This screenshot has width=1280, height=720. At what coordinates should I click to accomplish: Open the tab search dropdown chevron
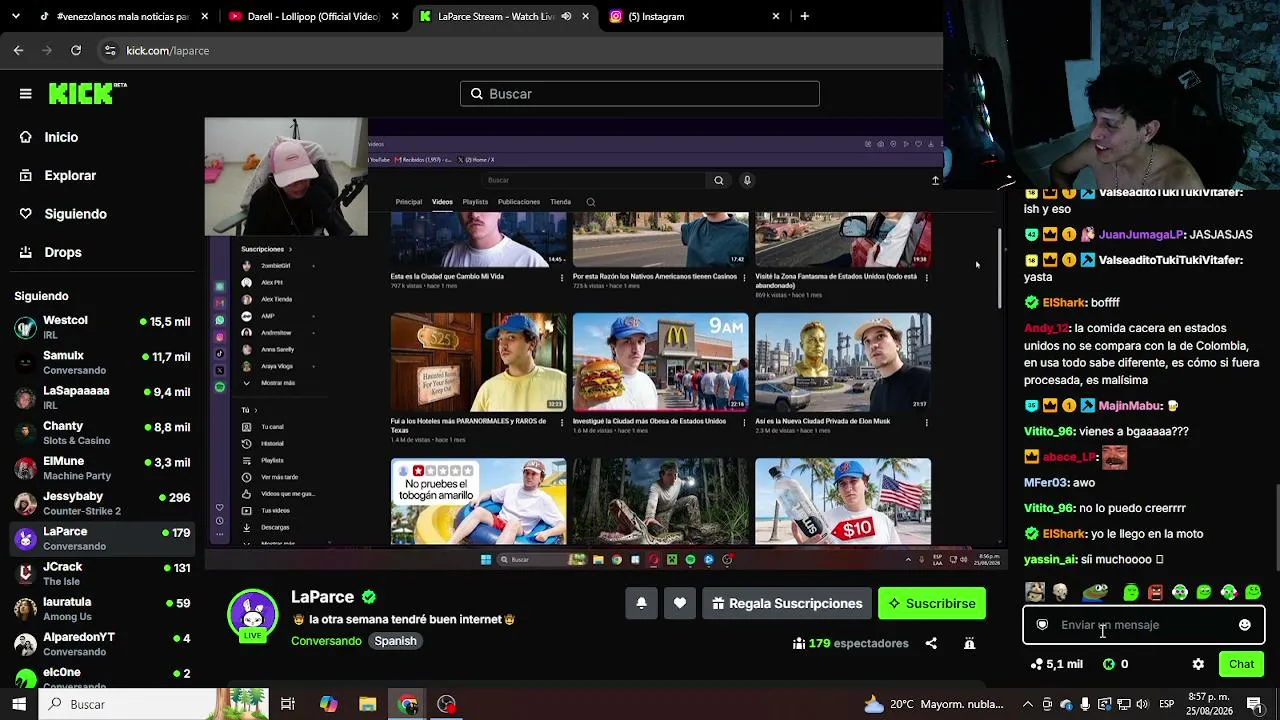coord(17,16)
